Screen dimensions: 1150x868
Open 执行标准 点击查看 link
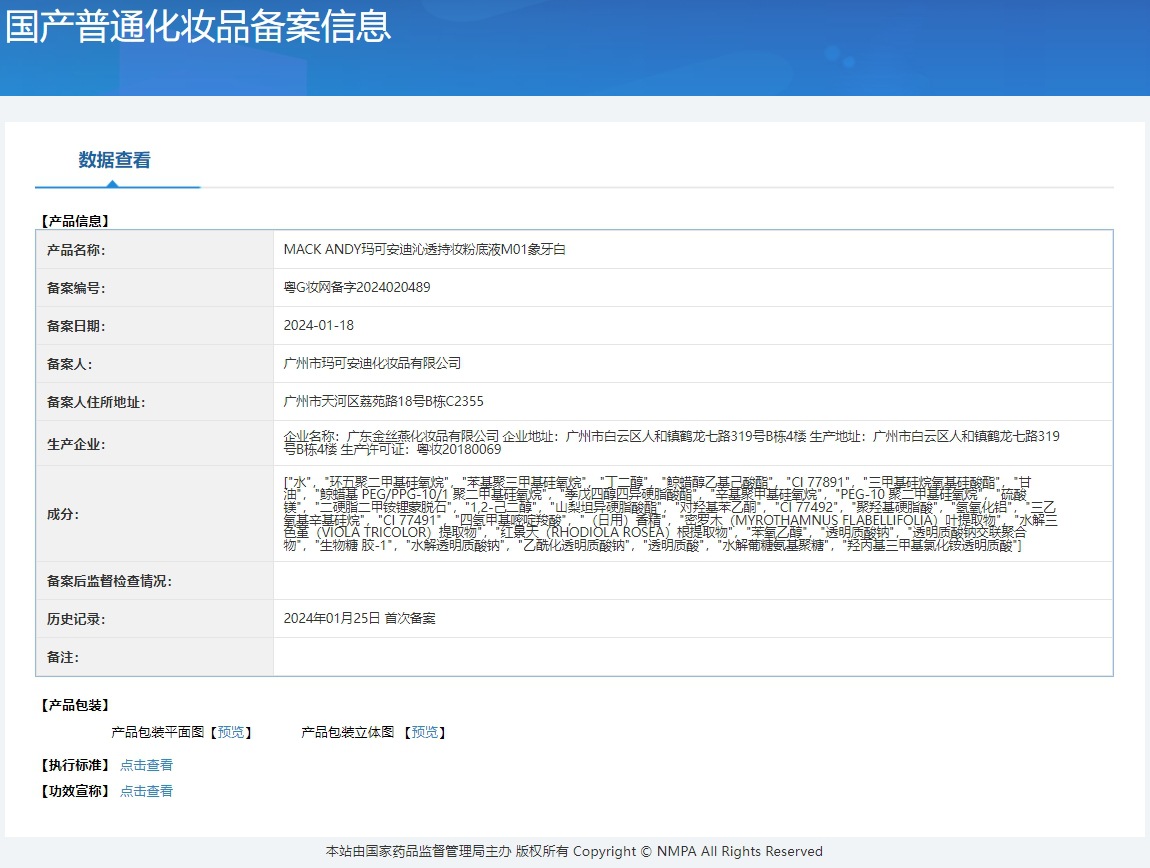(146, 765)
